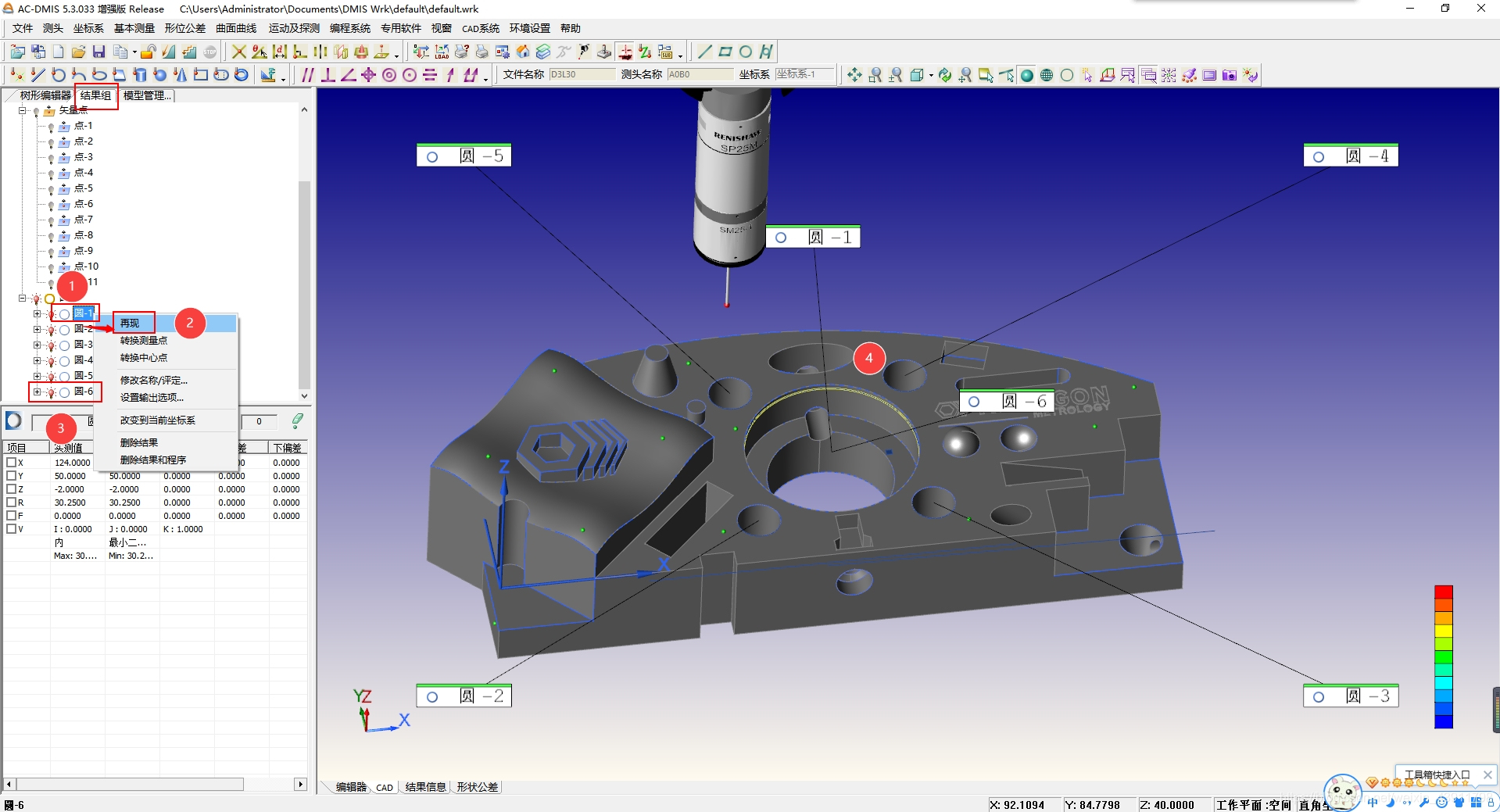Screen dimensions: 1500x812
Task: Click the pan view arrows icon
Action: pyautogui.click(x=854, y=75)
